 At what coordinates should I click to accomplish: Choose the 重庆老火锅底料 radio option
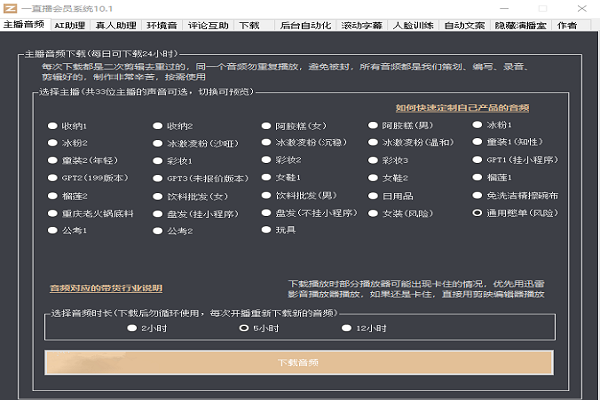click(x=52, y=213)
